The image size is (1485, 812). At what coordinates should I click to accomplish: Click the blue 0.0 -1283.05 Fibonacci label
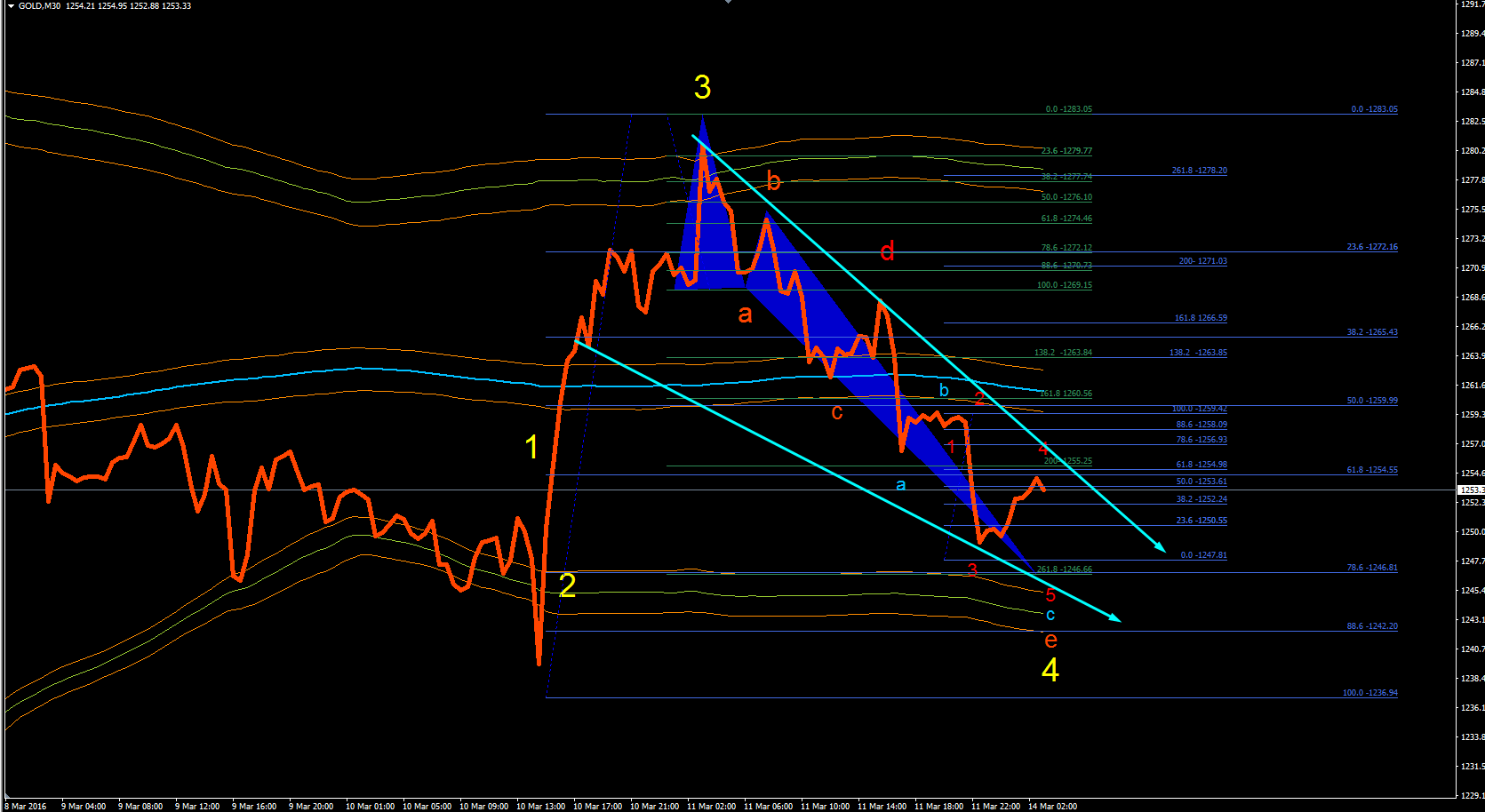[x=1374, y=109]
